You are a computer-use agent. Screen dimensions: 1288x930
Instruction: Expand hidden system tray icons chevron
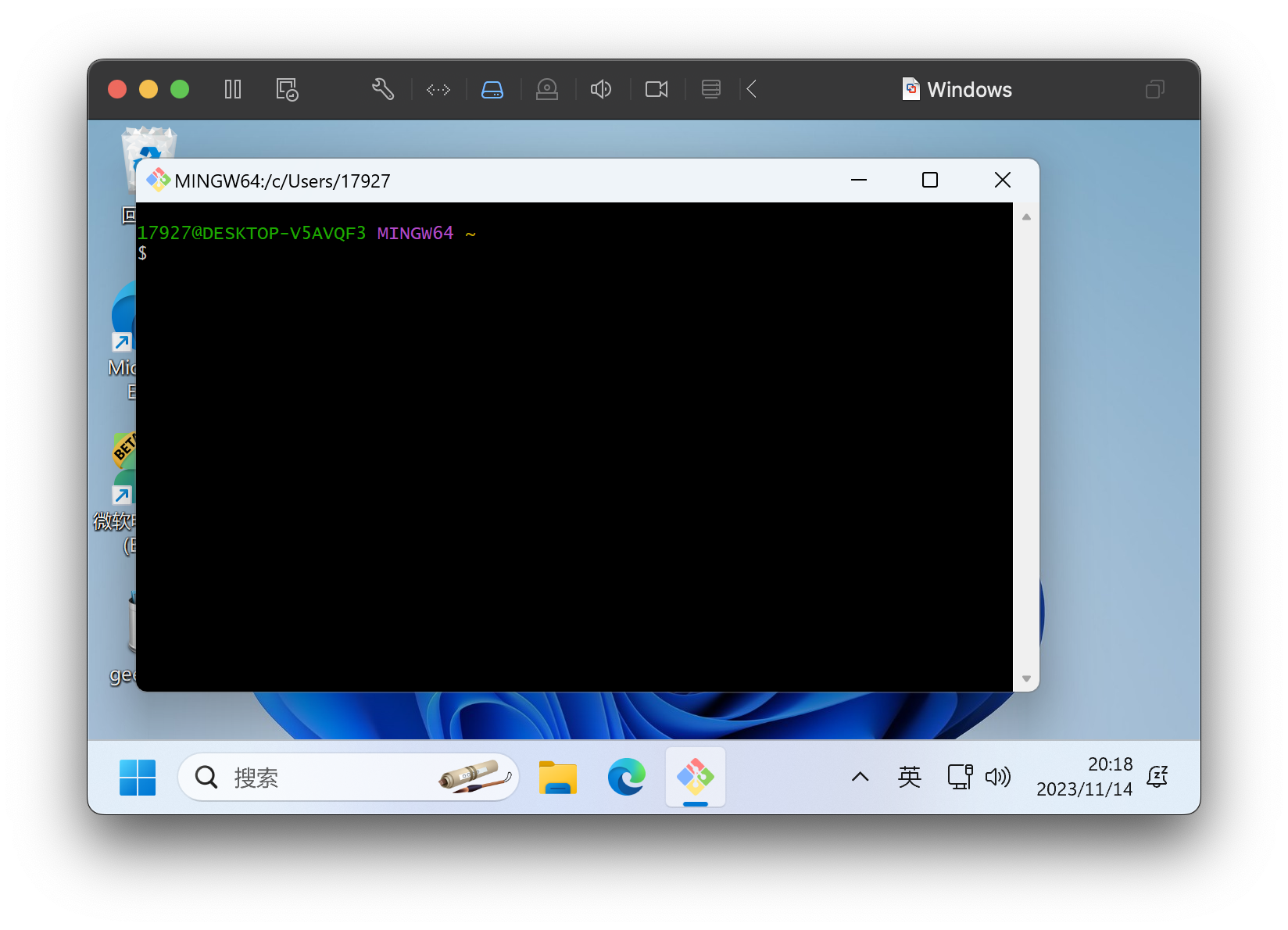[x=860, y=777]
